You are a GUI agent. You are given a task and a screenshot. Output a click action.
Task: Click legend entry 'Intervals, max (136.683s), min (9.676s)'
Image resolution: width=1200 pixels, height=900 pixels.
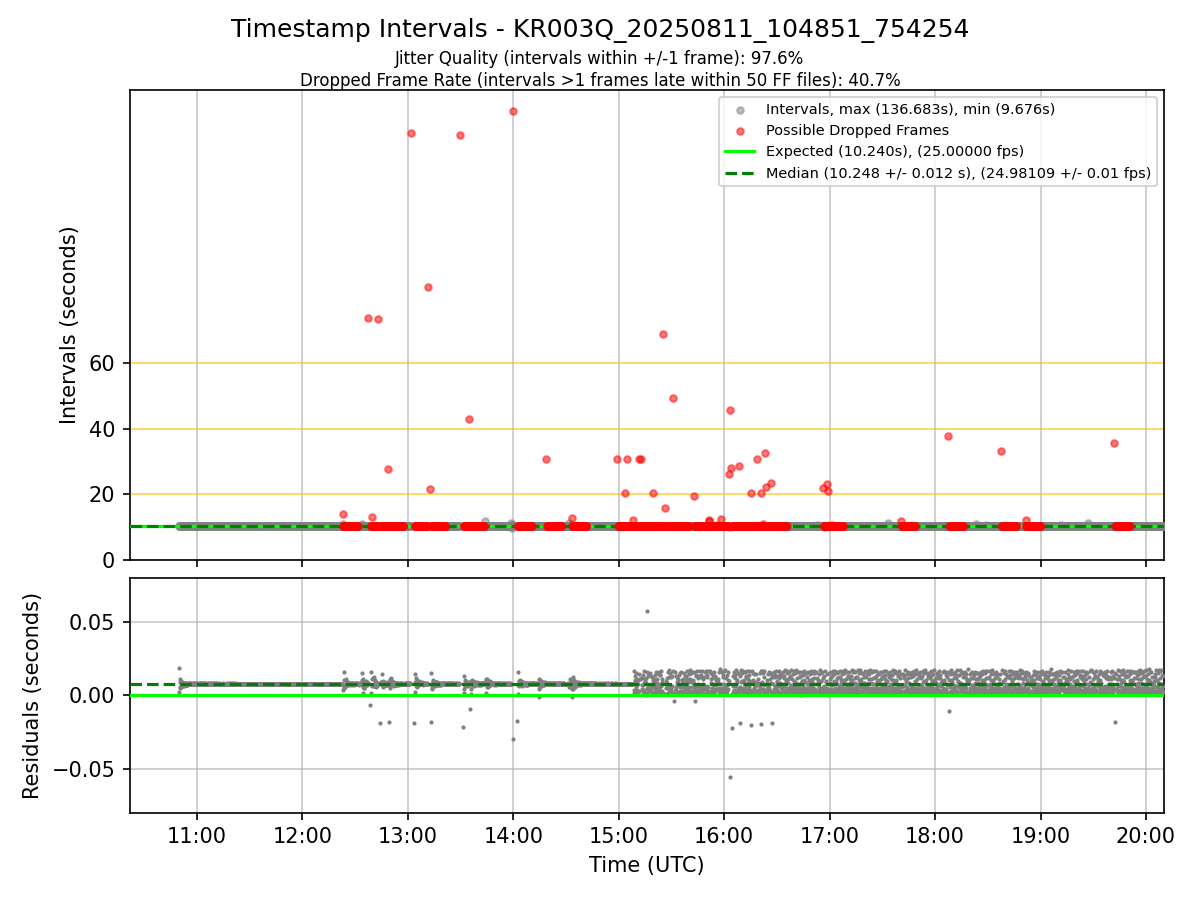910,109
